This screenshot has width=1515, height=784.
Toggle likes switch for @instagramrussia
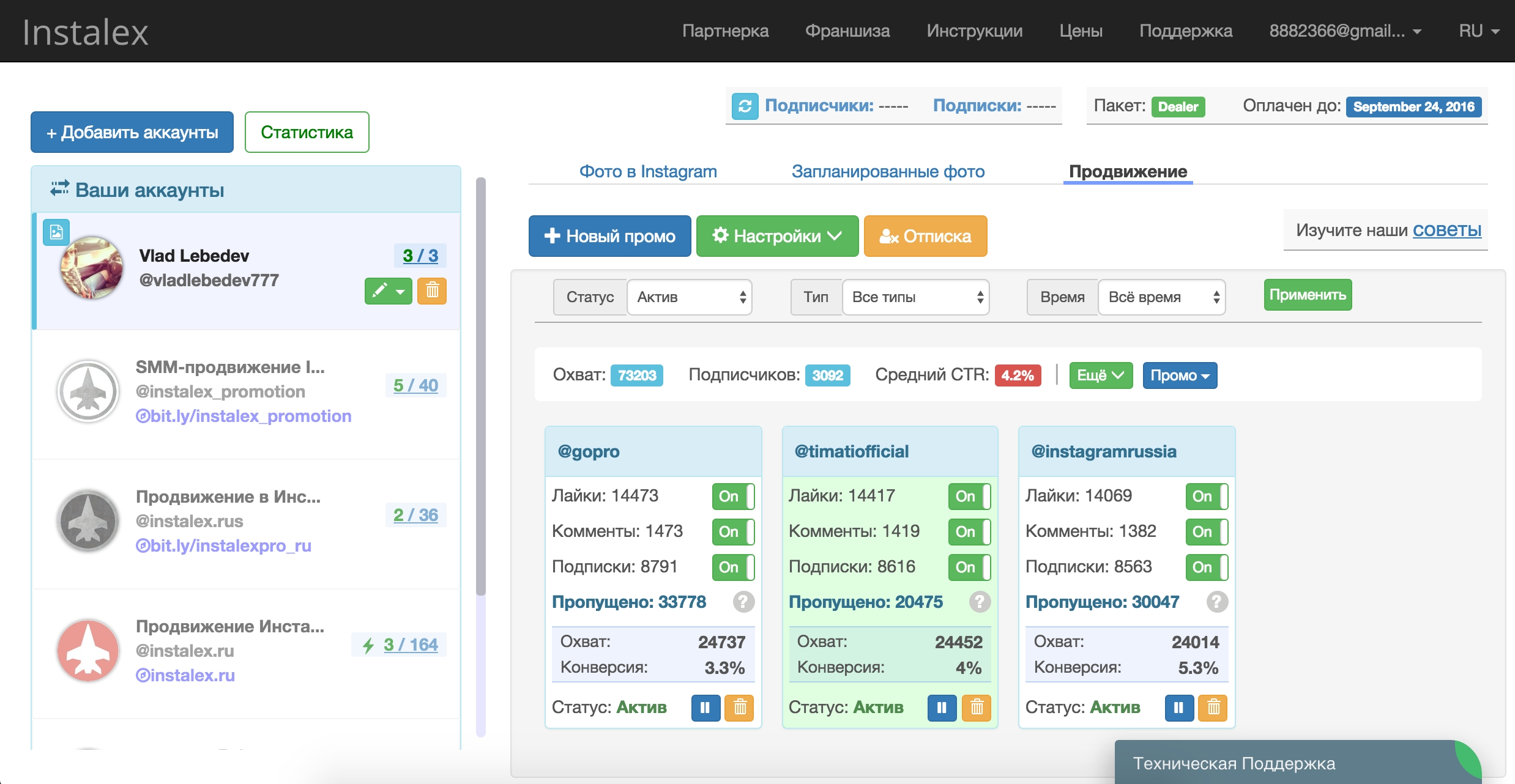1207,496
